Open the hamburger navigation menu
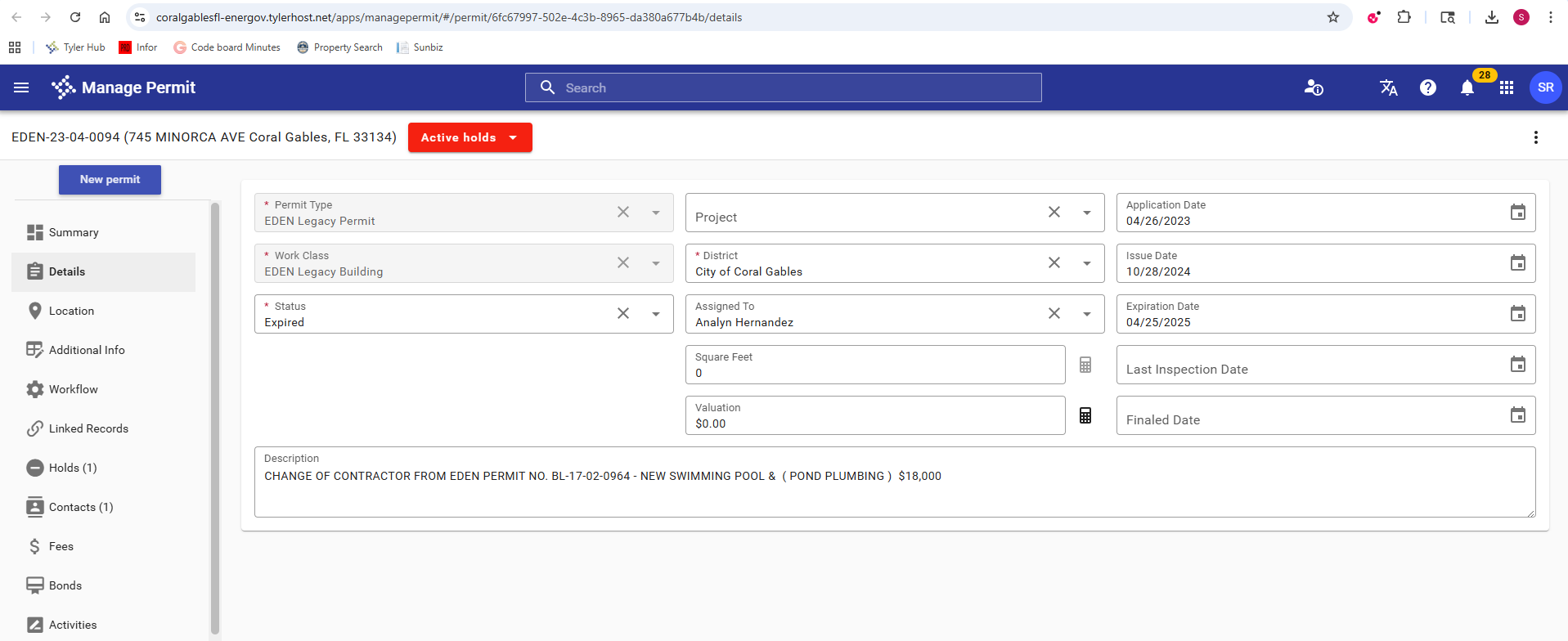 point(21,87)
